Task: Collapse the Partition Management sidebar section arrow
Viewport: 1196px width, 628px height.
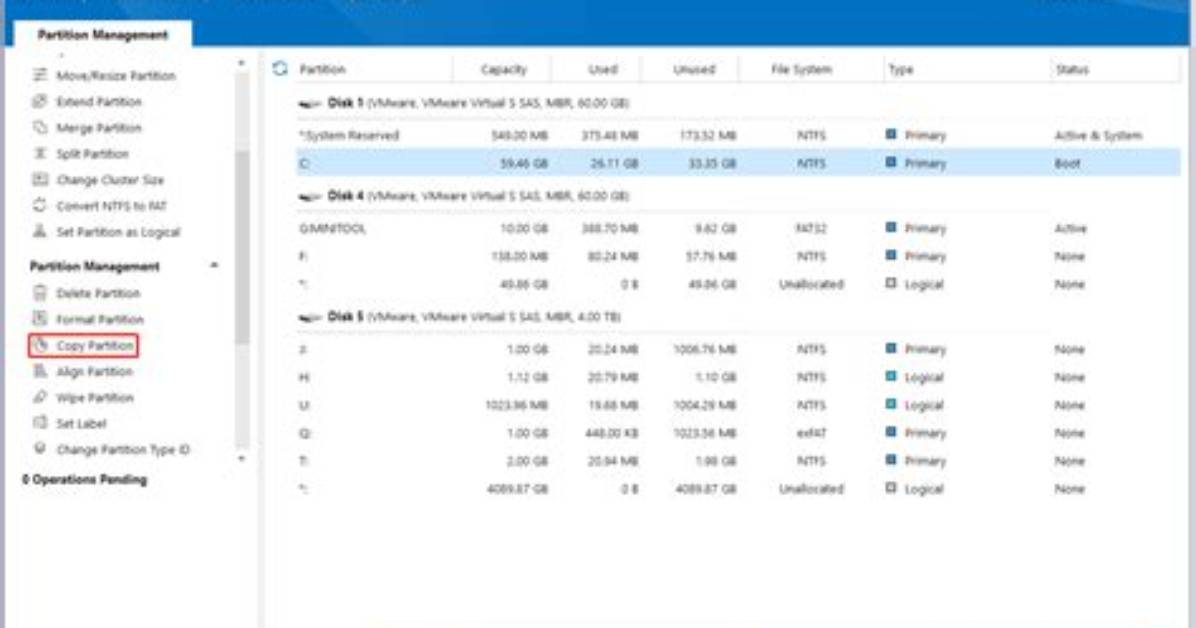Action: point(214,266)
